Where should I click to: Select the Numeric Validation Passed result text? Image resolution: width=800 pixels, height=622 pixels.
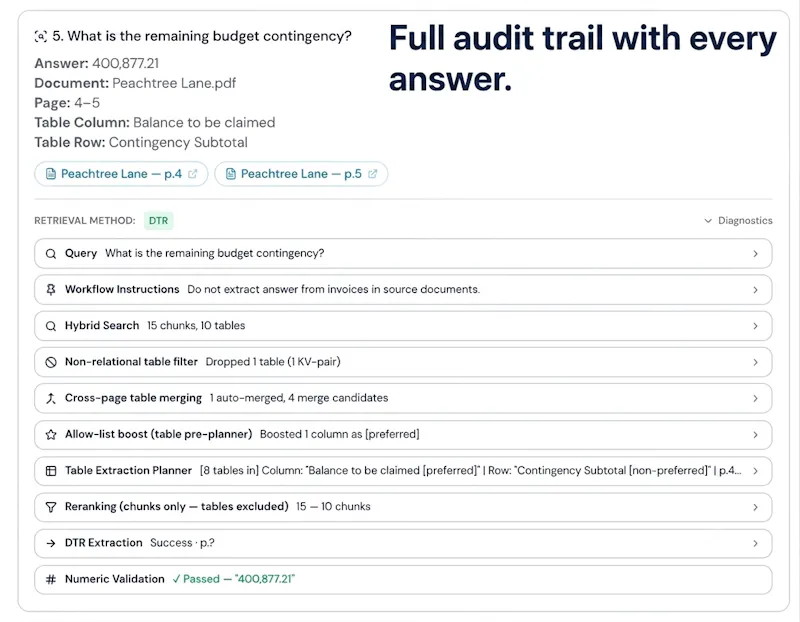234,579
